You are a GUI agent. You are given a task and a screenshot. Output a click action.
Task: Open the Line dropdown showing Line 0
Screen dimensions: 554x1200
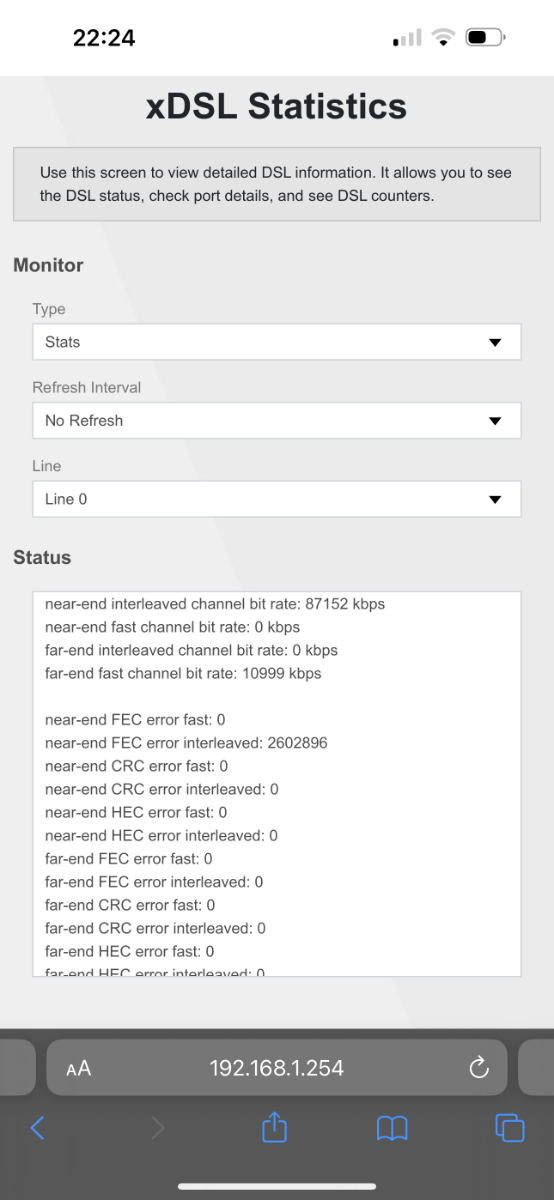(x=277, y=499)
